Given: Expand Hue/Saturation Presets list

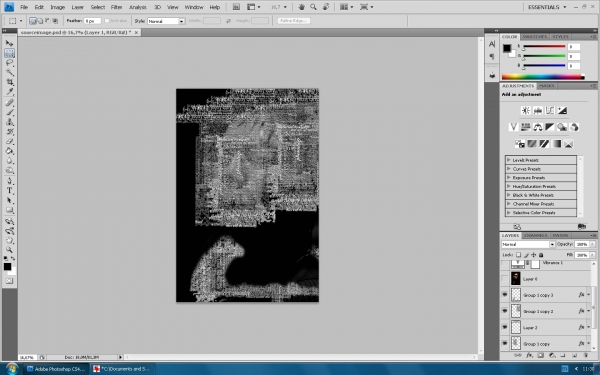Looking at the screenshot, I should tap(509, 186).
